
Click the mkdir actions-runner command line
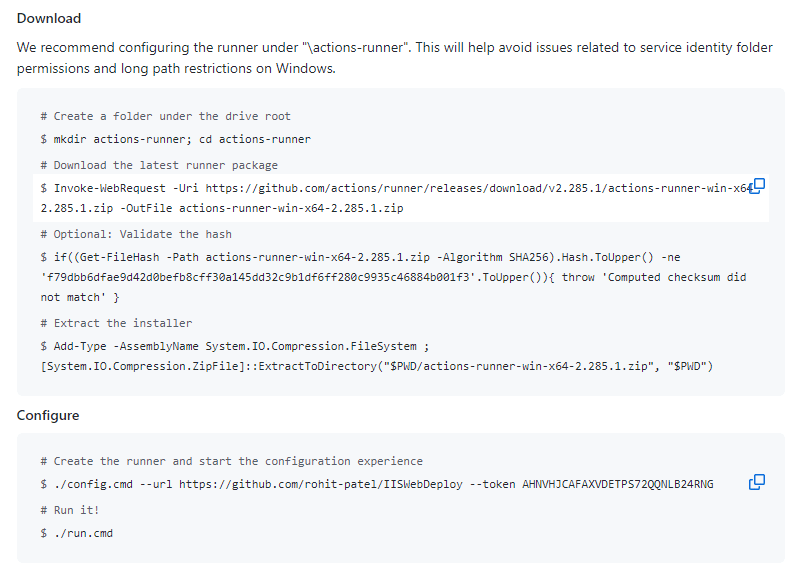tap(176, 139)
